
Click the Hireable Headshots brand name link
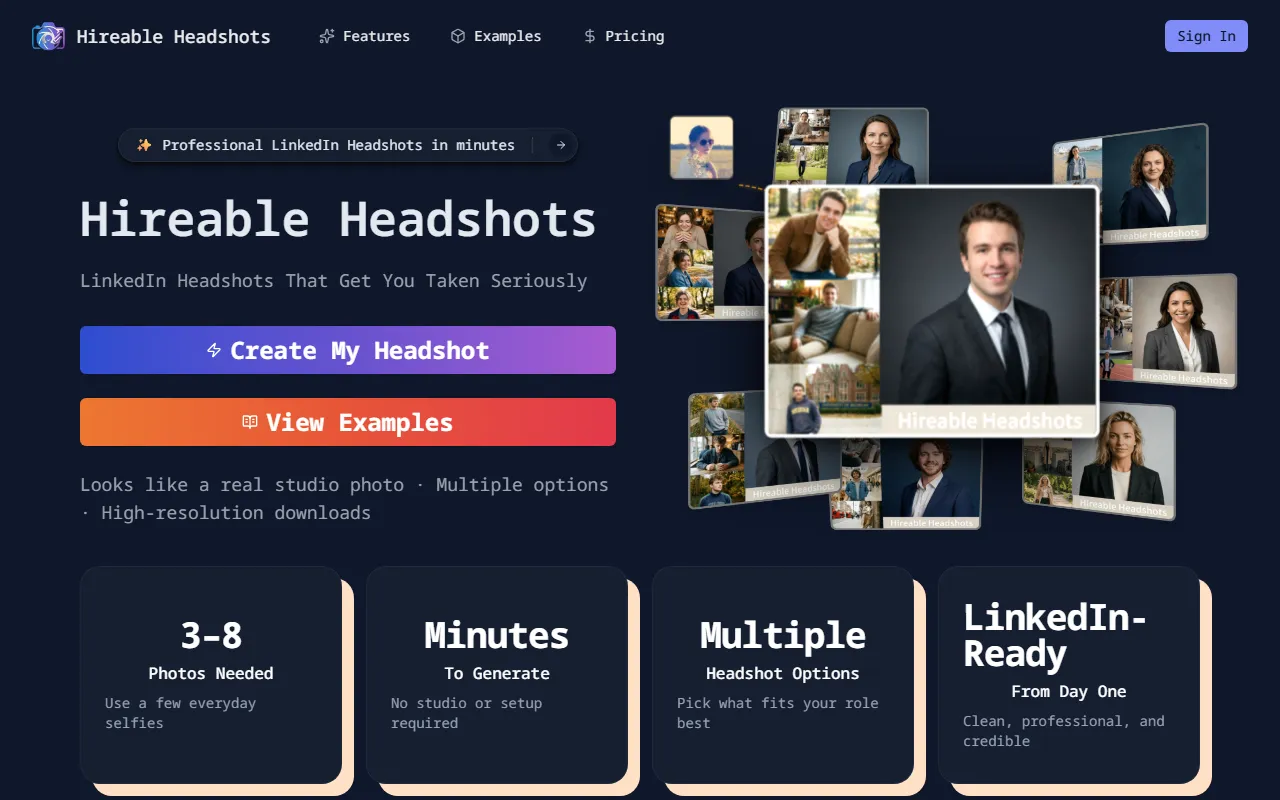pyautogui.click(x=174, y=37)
